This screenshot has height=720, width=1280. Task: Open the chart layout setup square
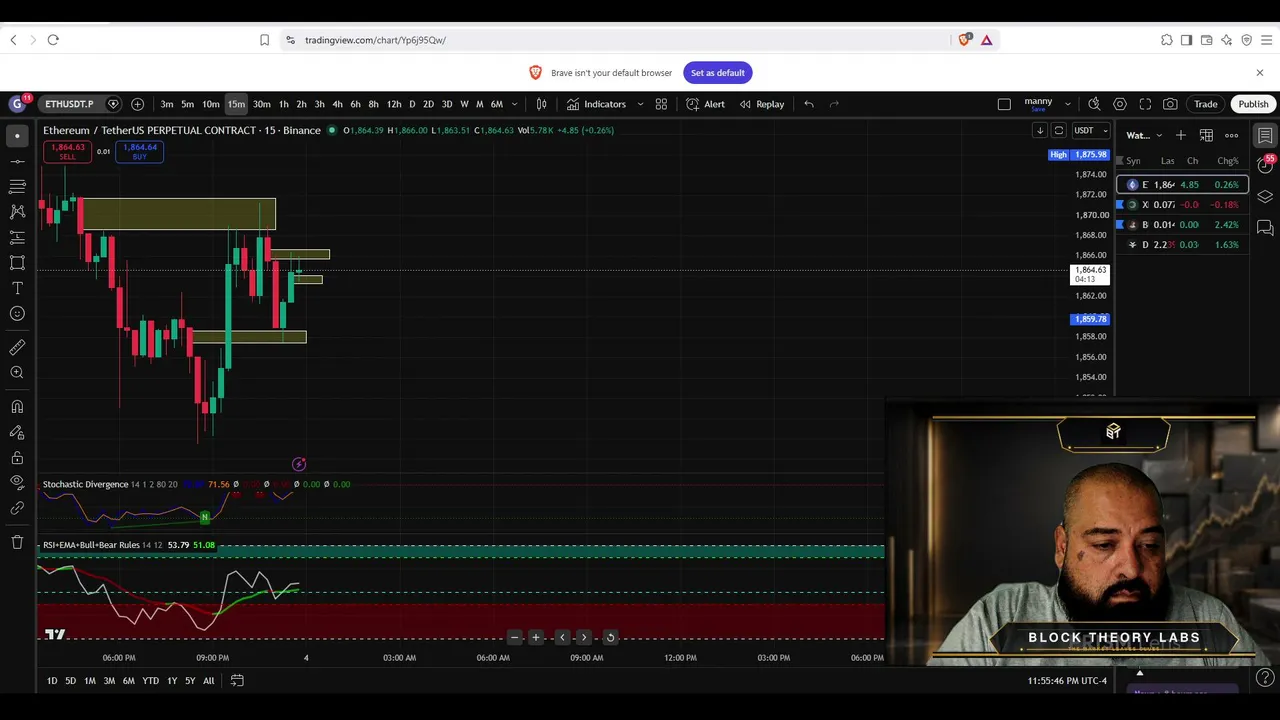coord(1004,104)
